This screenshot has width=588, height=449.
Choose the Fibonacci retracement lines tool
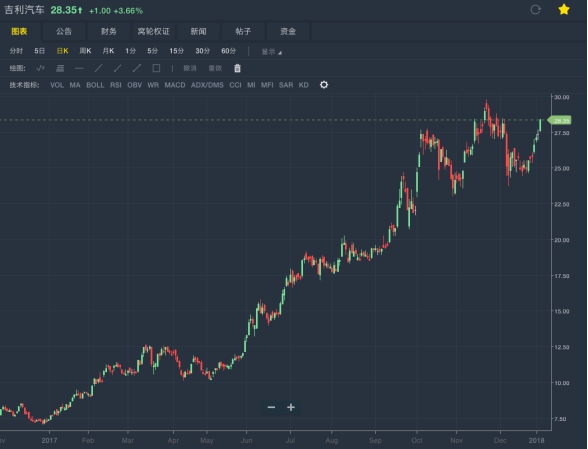tap(60, 68)
